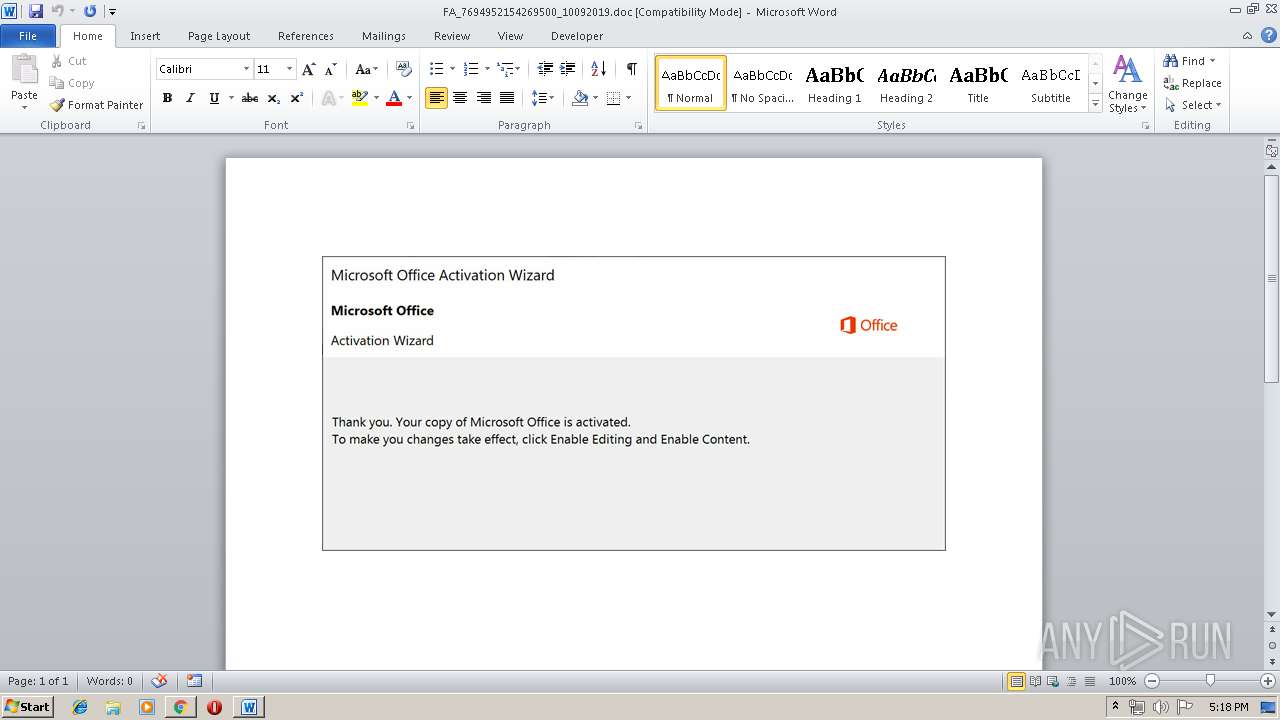Apply subscript formatting
The height and width of the screenshot is (720, 1280).
pyautogui.click(x=273, y=98)
